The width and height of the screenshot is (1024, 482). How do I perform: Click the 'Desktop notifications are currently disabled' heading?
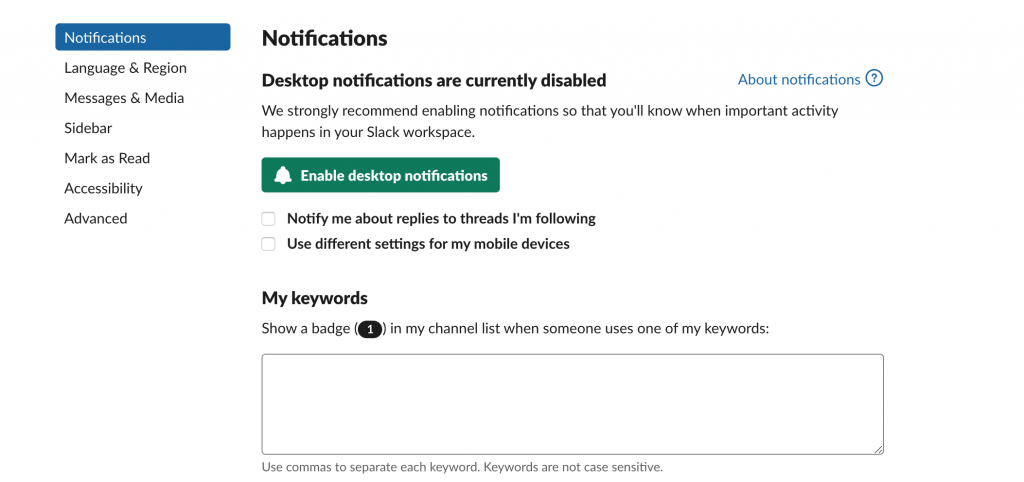(x=434, y=80)
